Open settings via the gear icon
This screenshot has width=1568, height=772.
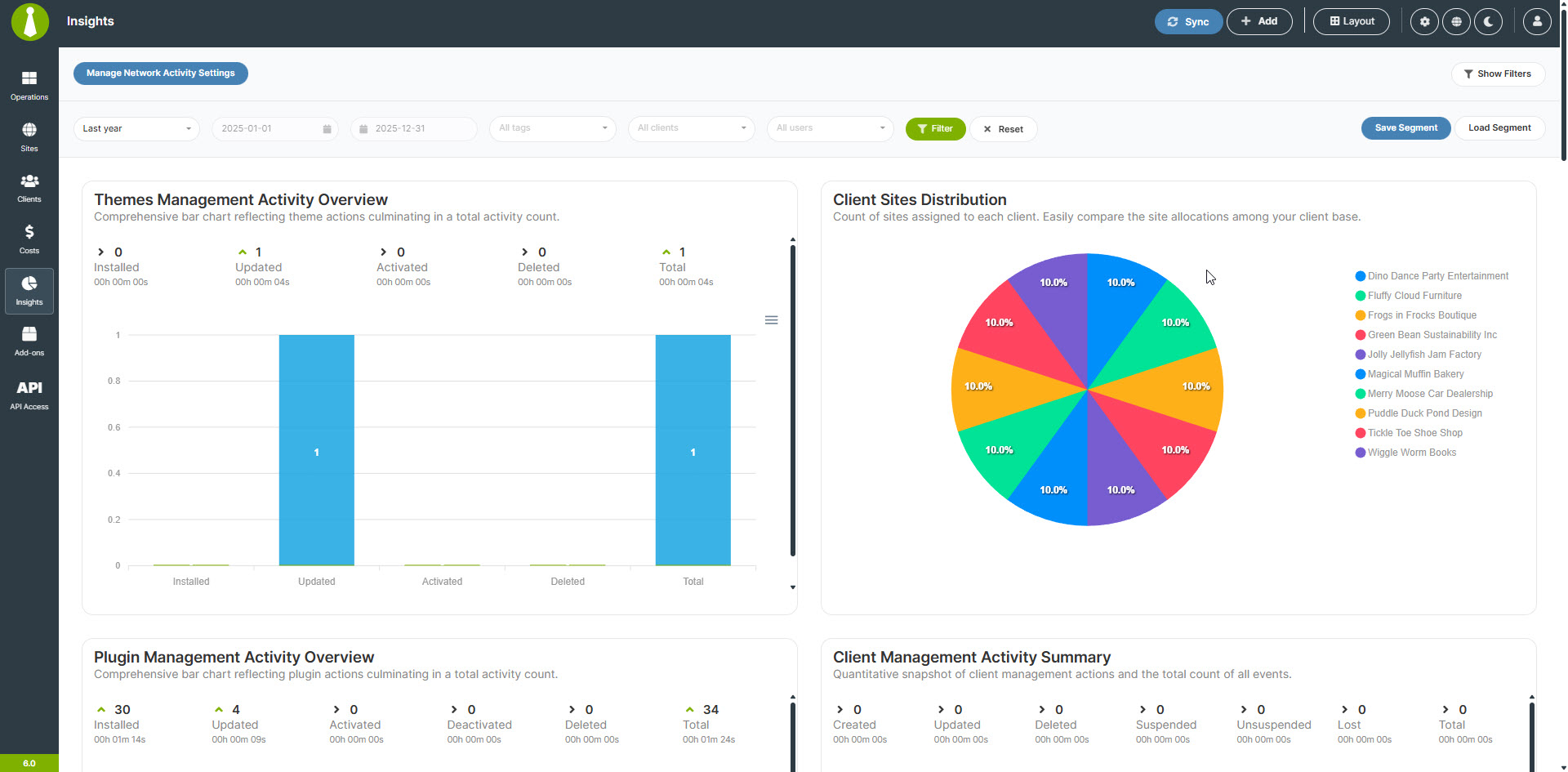(1423, 21)
